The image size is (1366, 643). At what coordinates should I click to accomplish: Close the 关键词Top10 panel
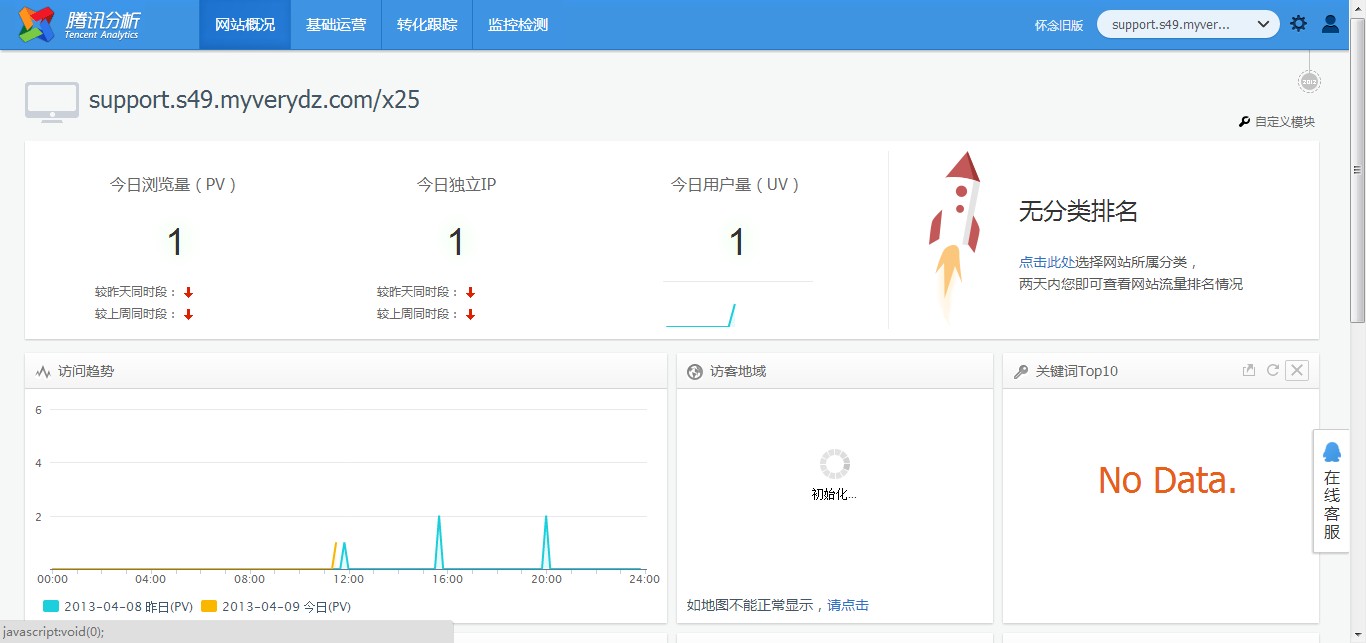point(1297,371)
